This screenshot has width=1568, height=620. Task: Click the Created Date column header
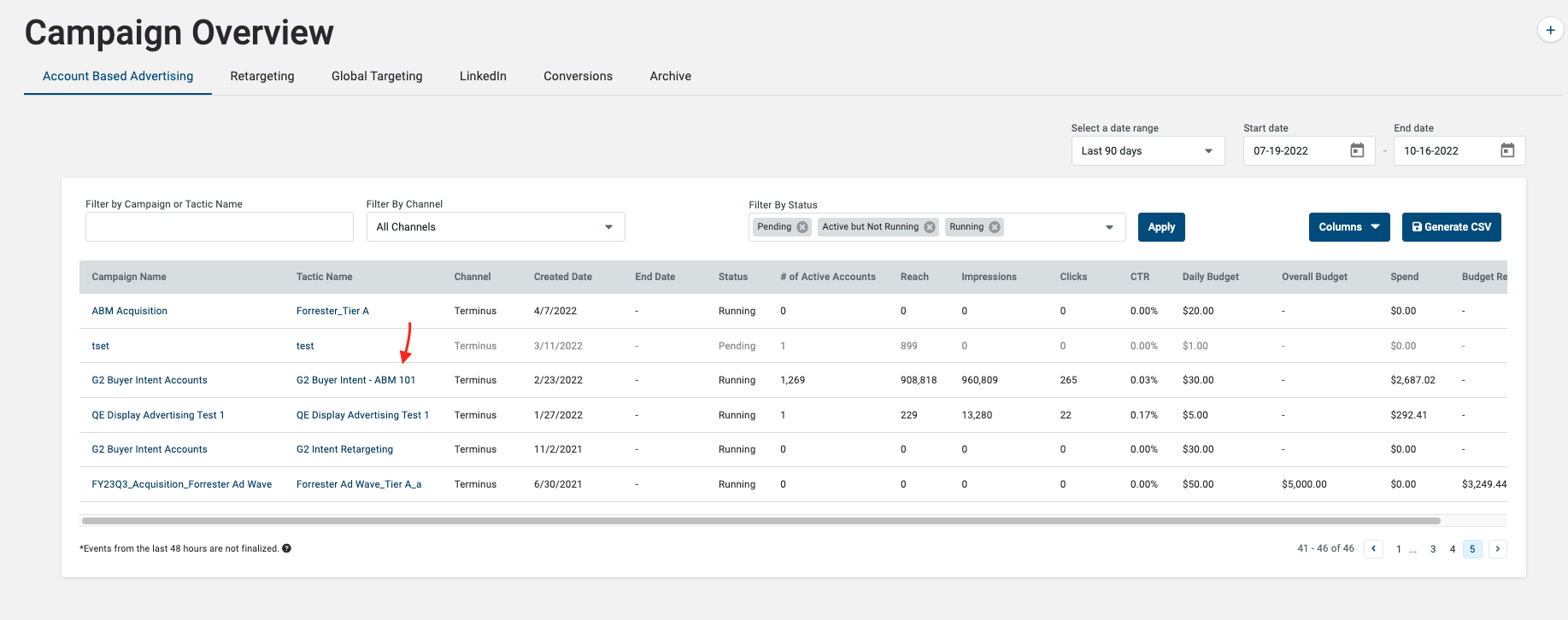pos(563,277)
